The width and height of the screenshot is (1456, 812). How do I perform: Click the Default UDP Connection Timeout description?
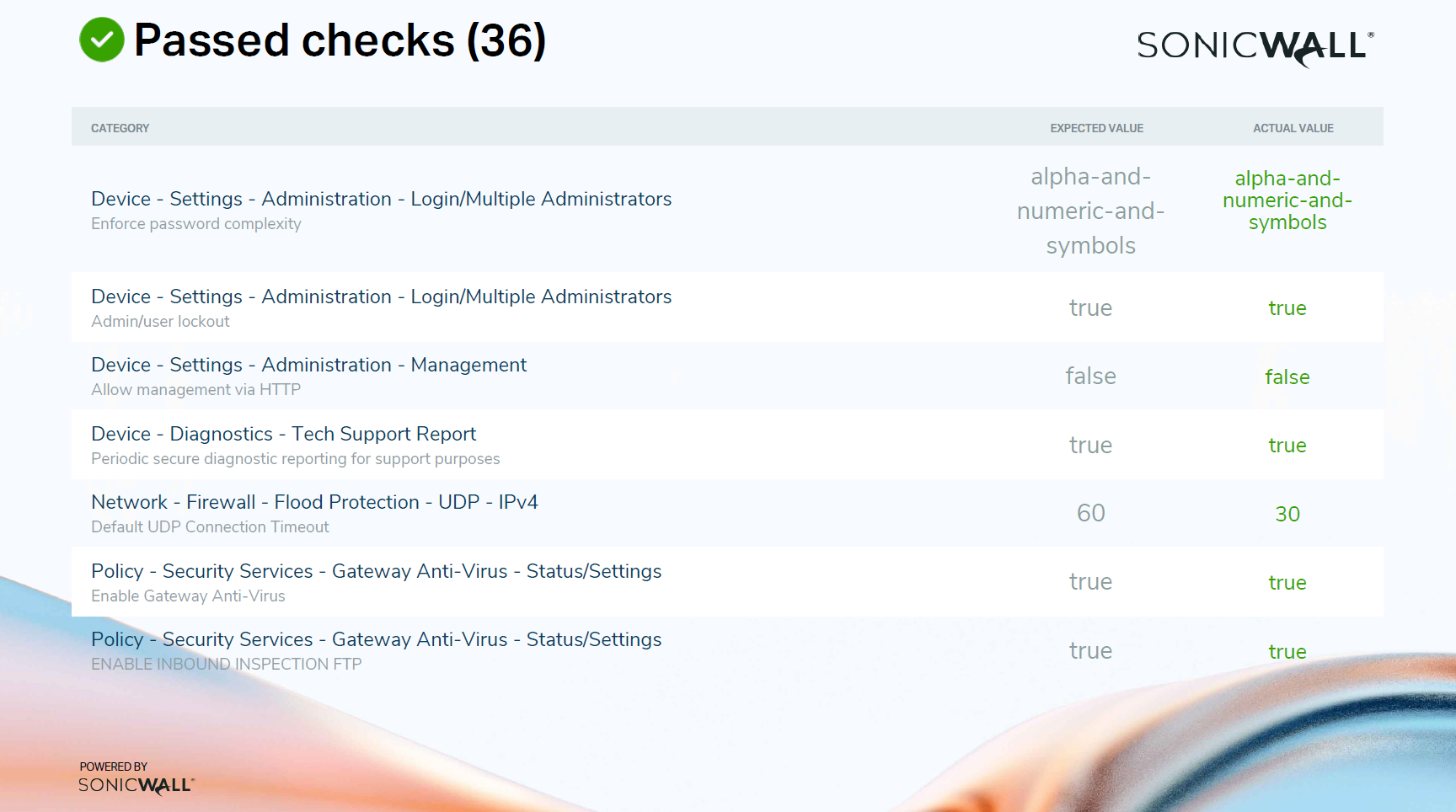[210, 526]
